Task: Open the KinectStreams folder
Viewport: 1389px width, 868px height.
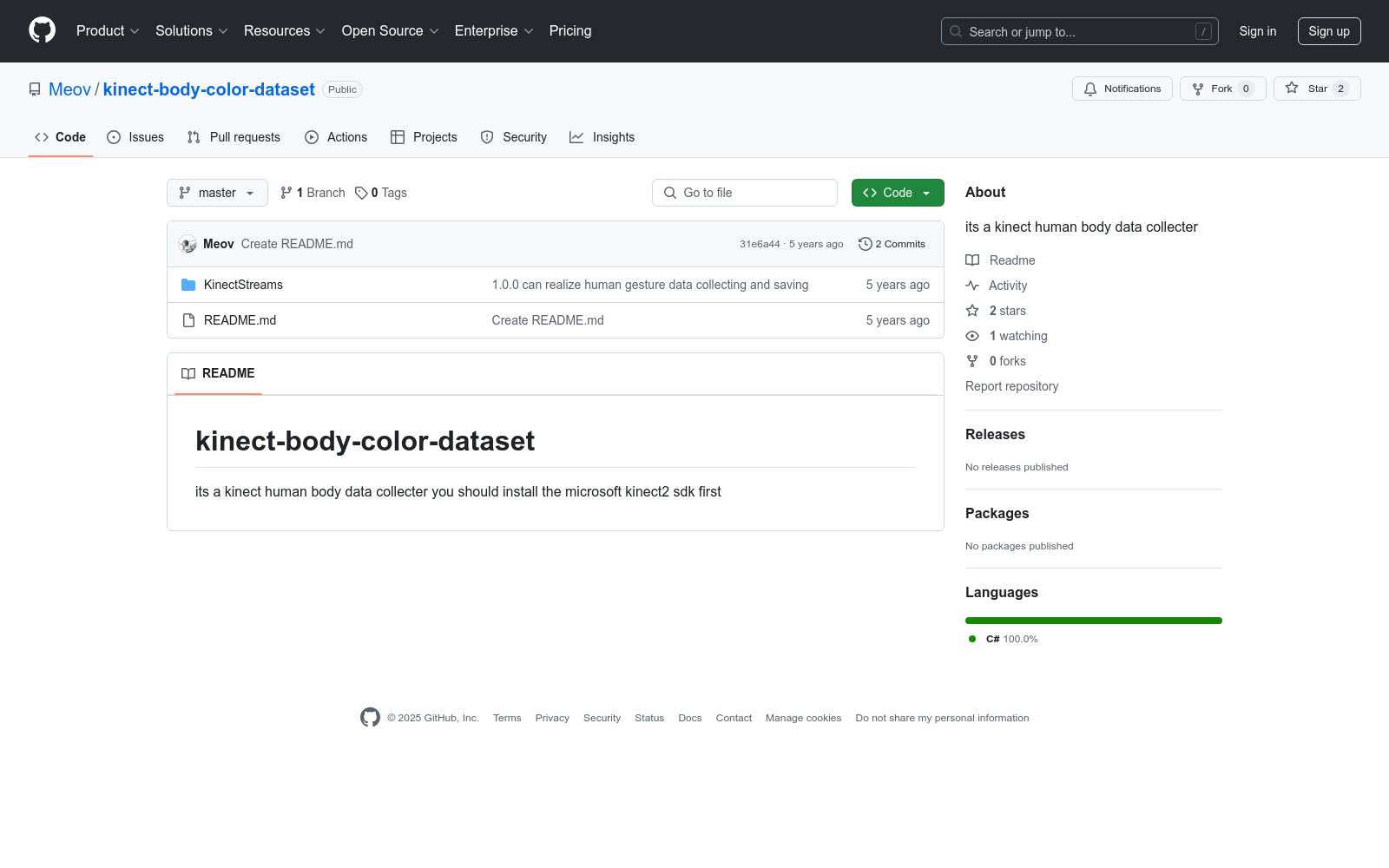Action: pos(243,285)
